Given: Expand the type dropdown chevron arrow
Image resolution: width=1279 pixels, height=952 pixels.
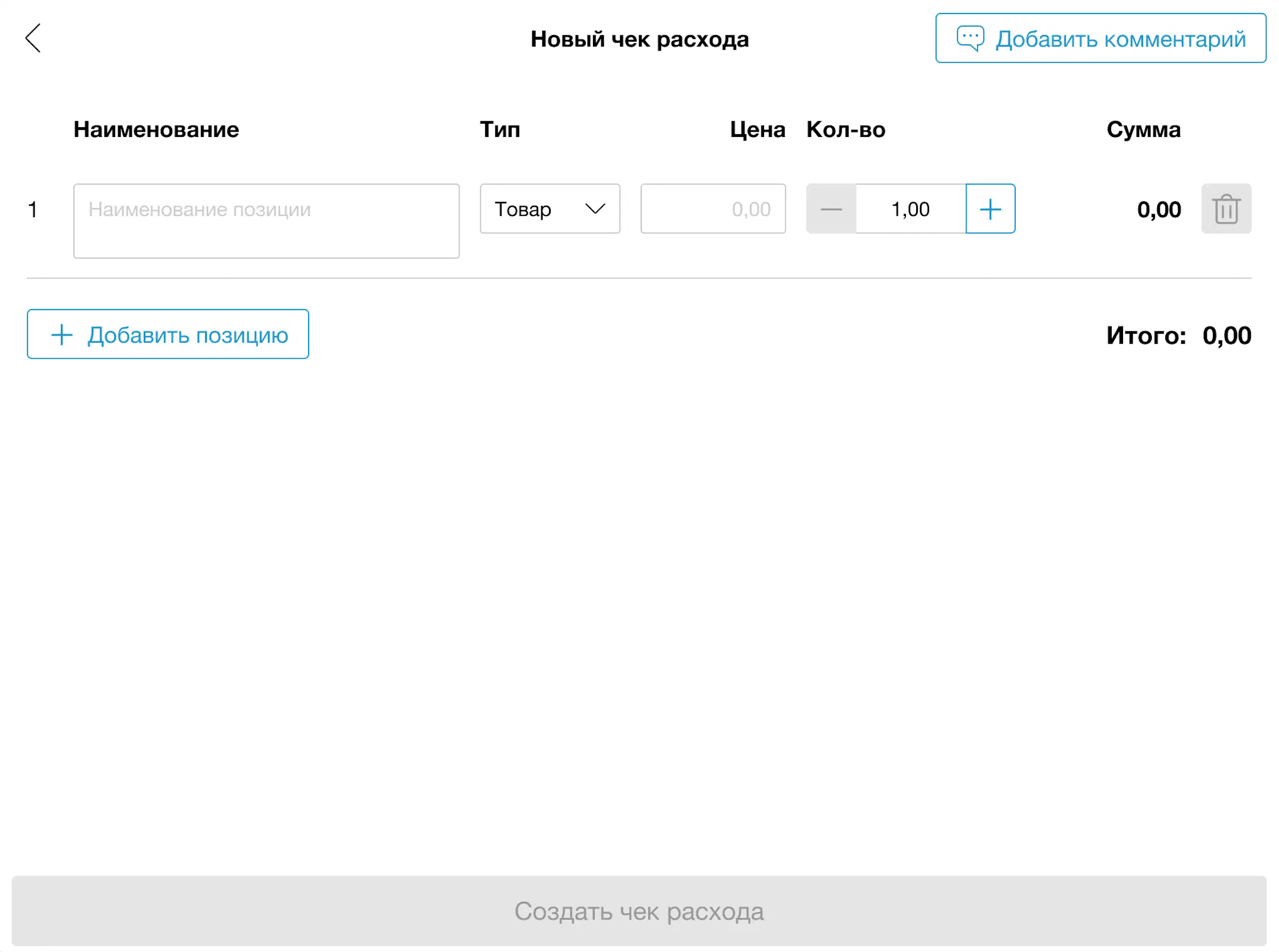Looking at the screenshot, I should coord(595,208).
